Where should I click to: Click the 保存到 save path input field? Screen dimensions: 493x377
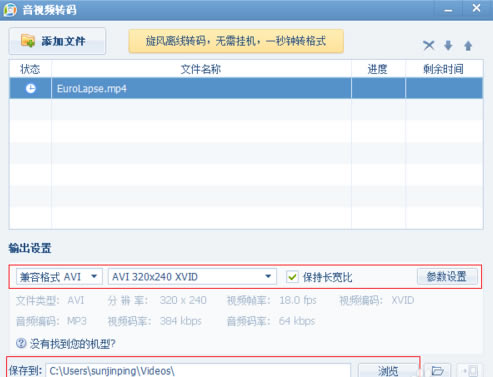pyautogui.click(x=198, y=371)
